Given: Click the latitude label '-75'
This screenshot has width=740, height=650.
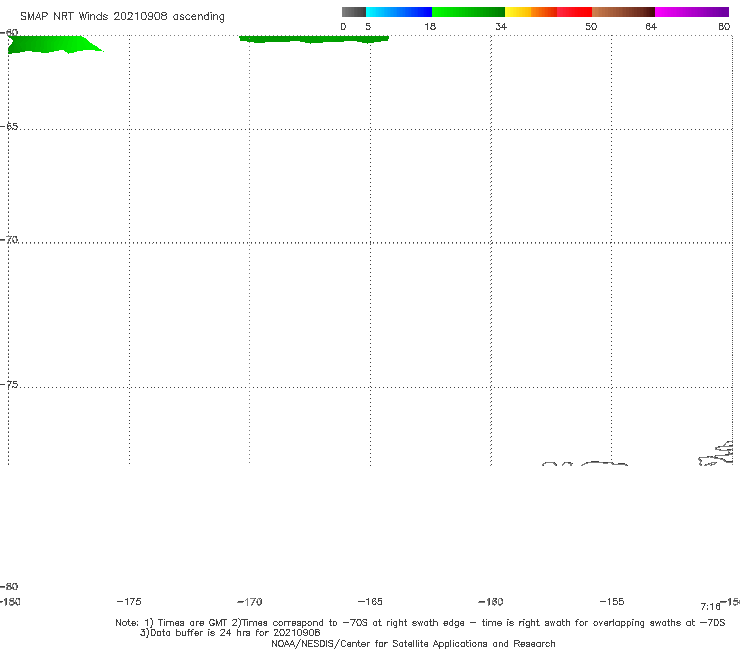Looking at the screenshot, I should click(9, 385).
